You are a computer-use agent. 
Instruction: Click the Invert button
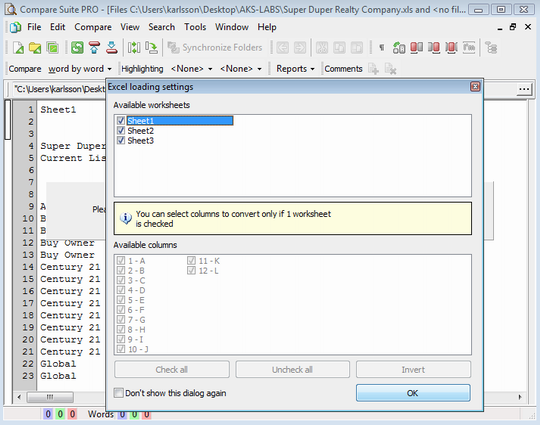pyautogui.click(x=413, y=370)
